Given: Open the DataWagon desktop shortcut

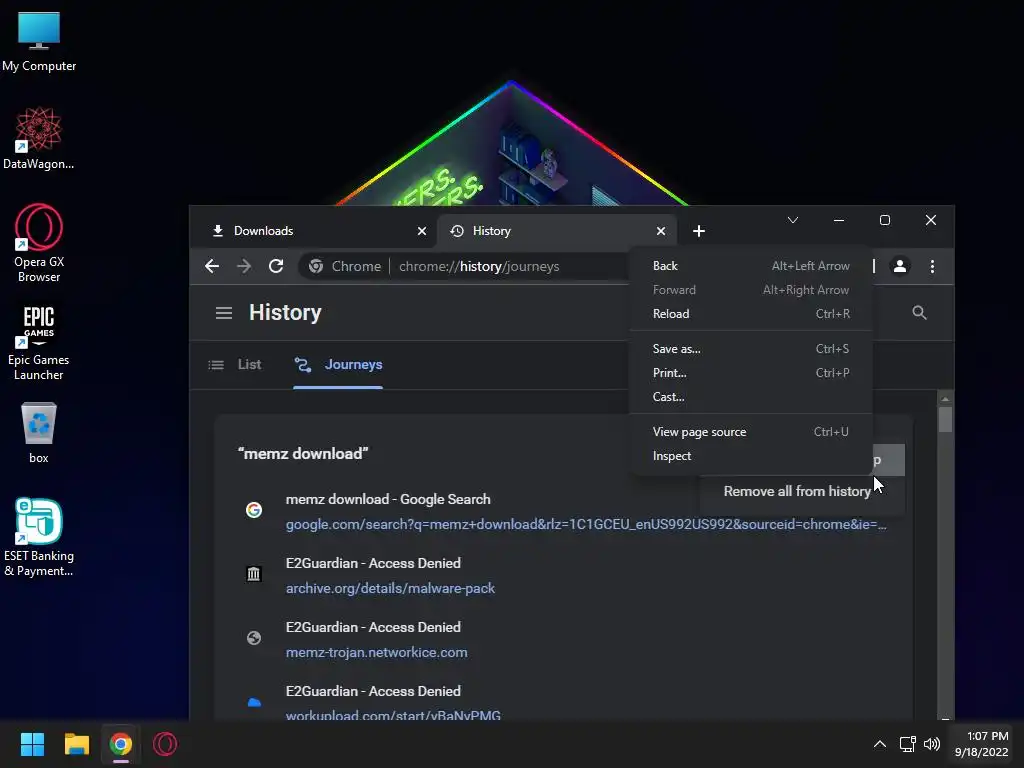Looking at the screenshot, I should point(39,138).
